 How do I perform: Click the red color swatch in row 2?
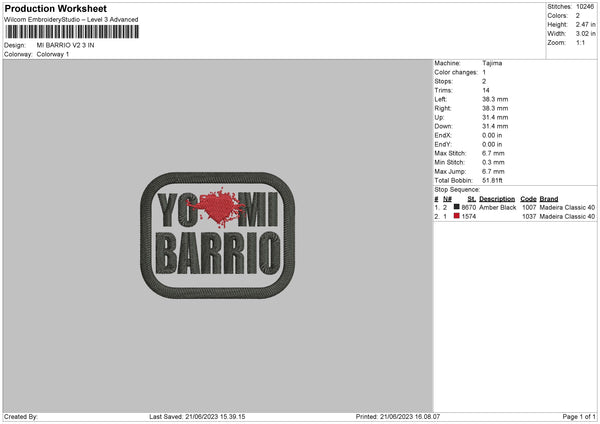[x=457, y=216]
